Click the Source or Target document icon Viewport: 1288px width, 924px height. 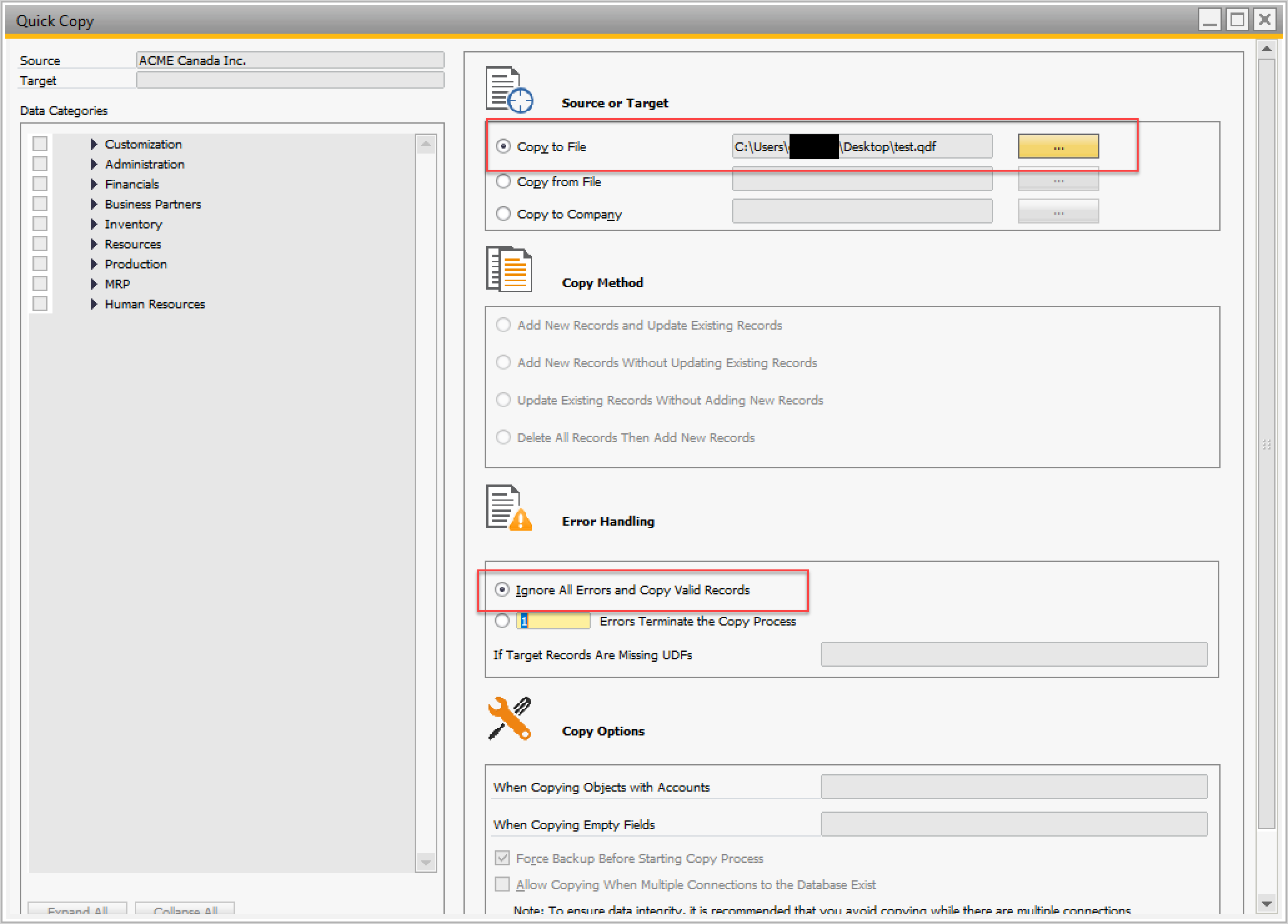coord(509,90)
